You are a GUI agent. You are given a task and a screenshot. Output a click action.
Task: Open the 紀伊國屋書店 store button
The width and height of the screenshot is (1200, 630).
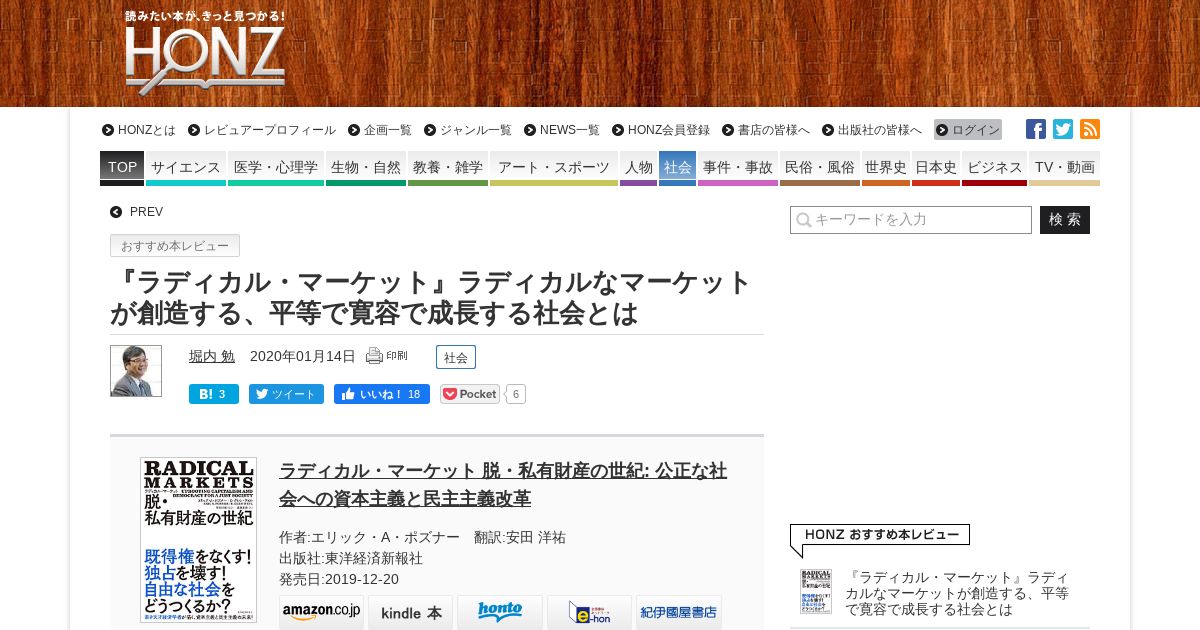click(679, 612)
